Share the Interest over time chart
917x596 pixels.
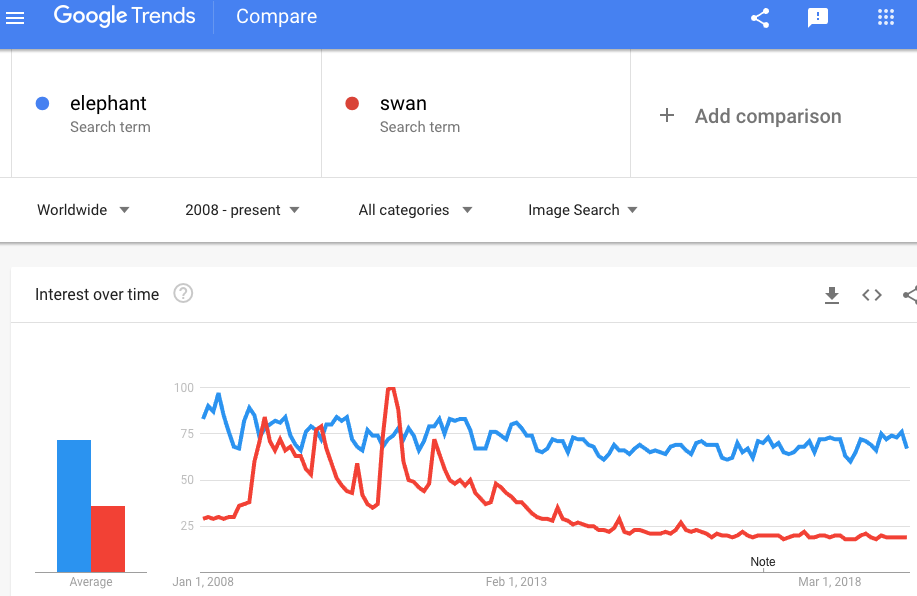coord(910,295)
